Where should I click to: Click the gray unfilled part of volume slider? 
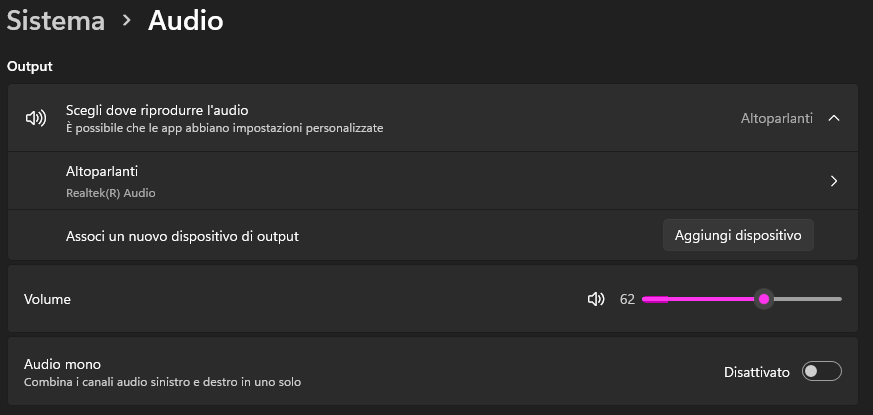pos(807,299)
